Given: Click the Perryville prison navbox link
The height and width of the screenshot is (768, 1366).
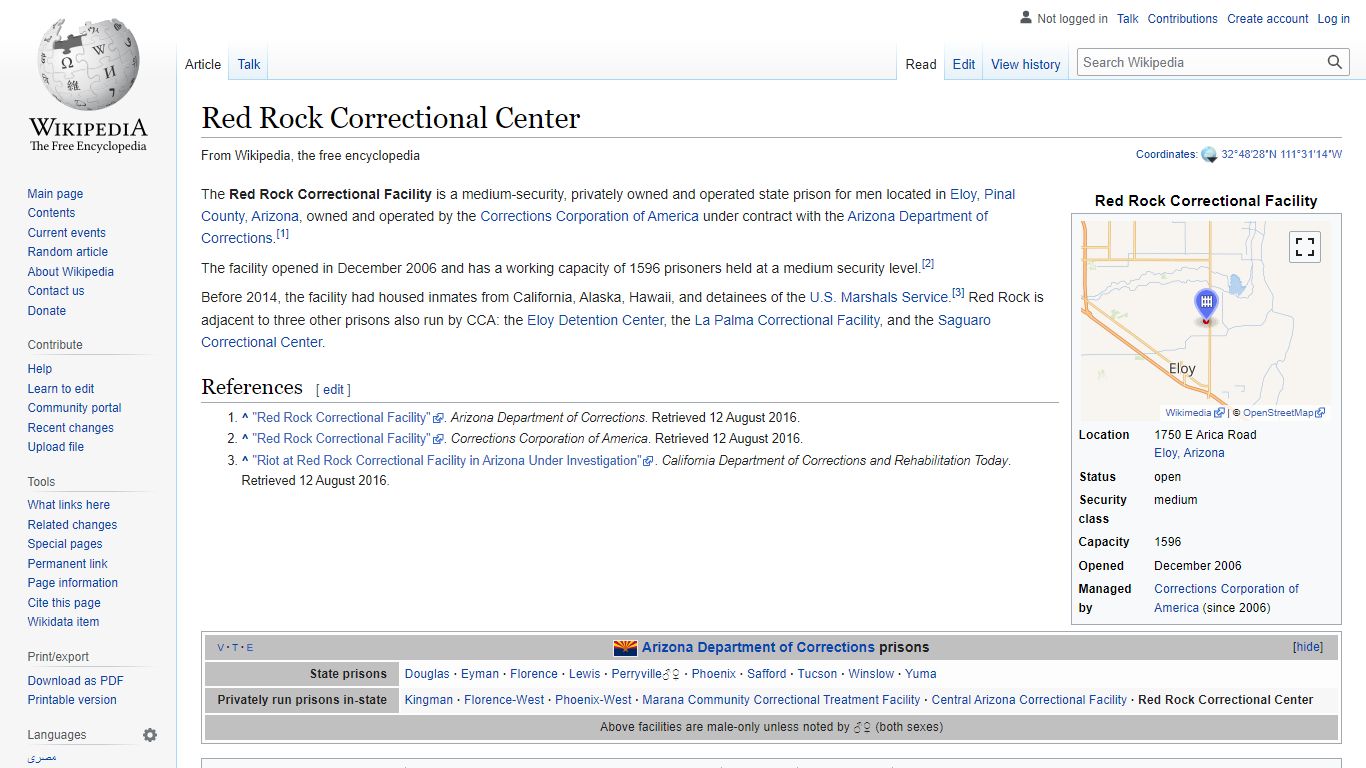Looking at the screenshot, I should tap(636, 674).
